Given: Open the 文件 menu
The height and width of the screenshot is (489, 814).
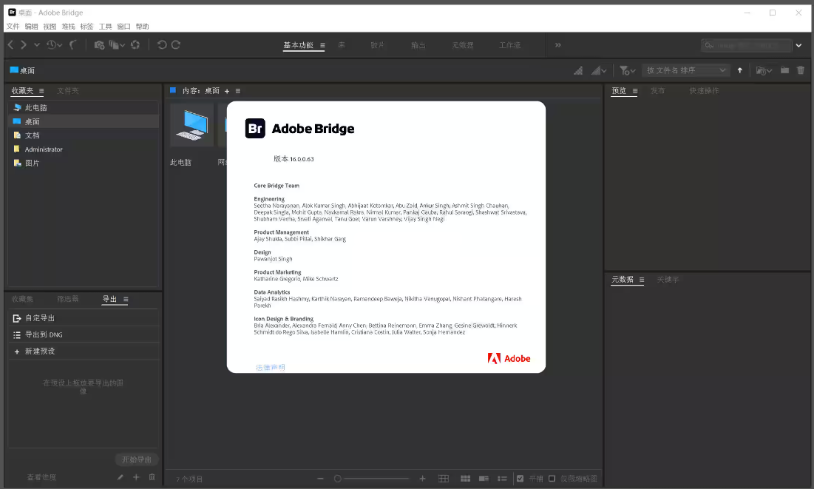Looking at the screenshot, I should click(x=13, y=26).
